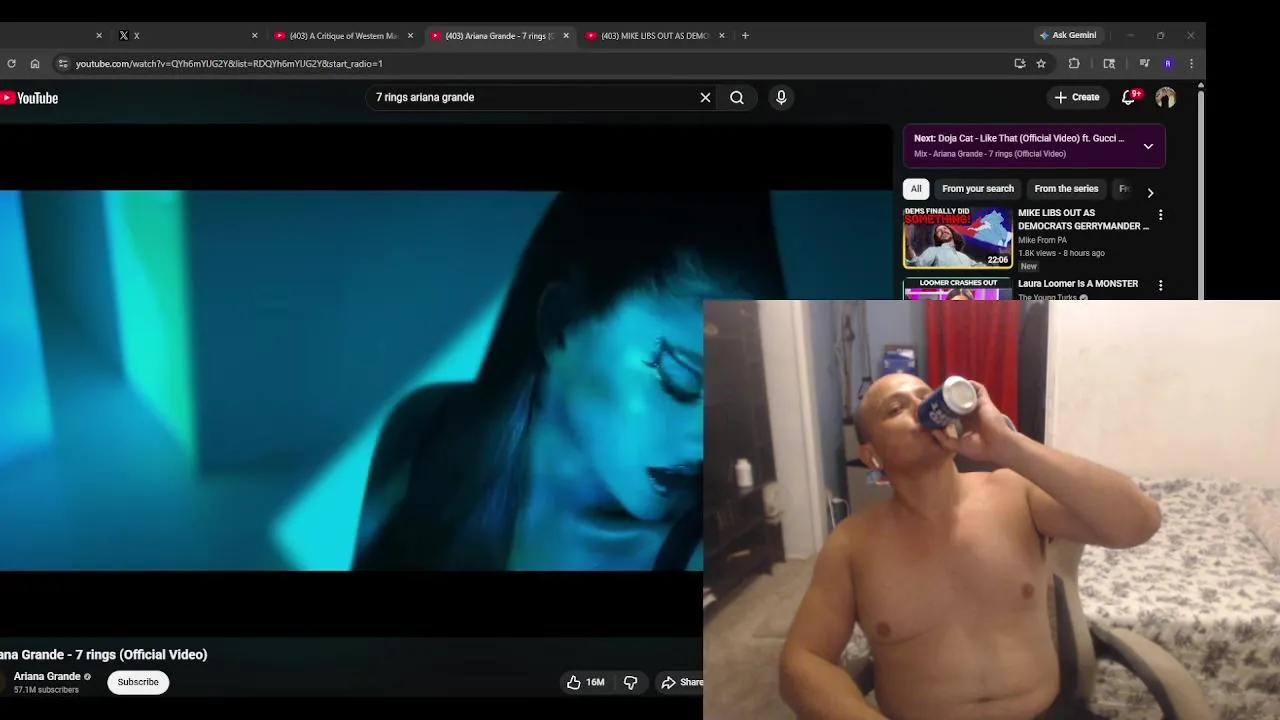1280x720 pixels.
Task: Open the Ariana Grande channel link
Action: coord(47,676)
